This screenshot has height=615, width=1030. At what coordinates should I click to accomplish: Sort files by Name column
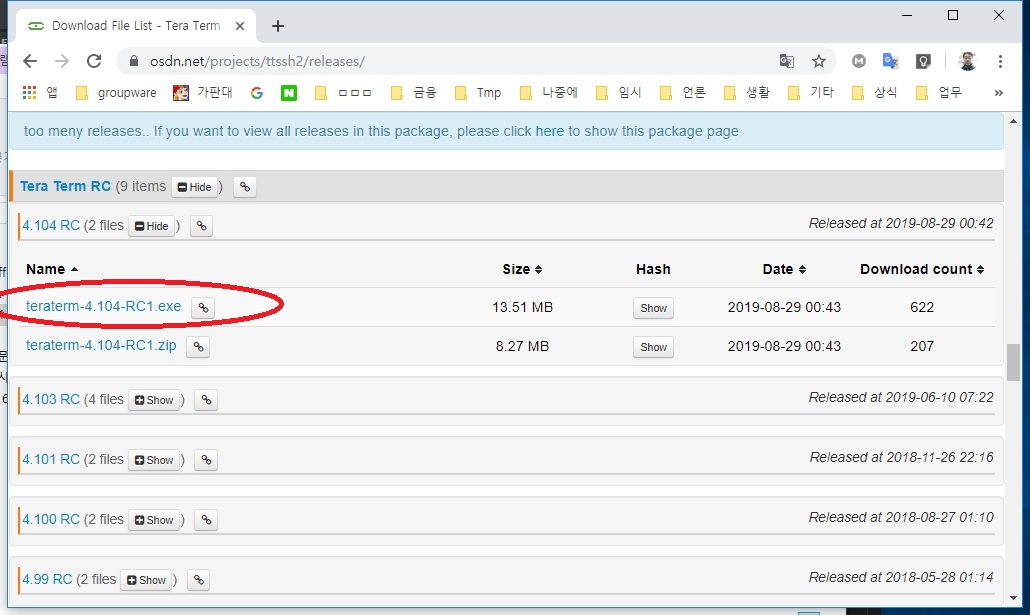(52, 269)
